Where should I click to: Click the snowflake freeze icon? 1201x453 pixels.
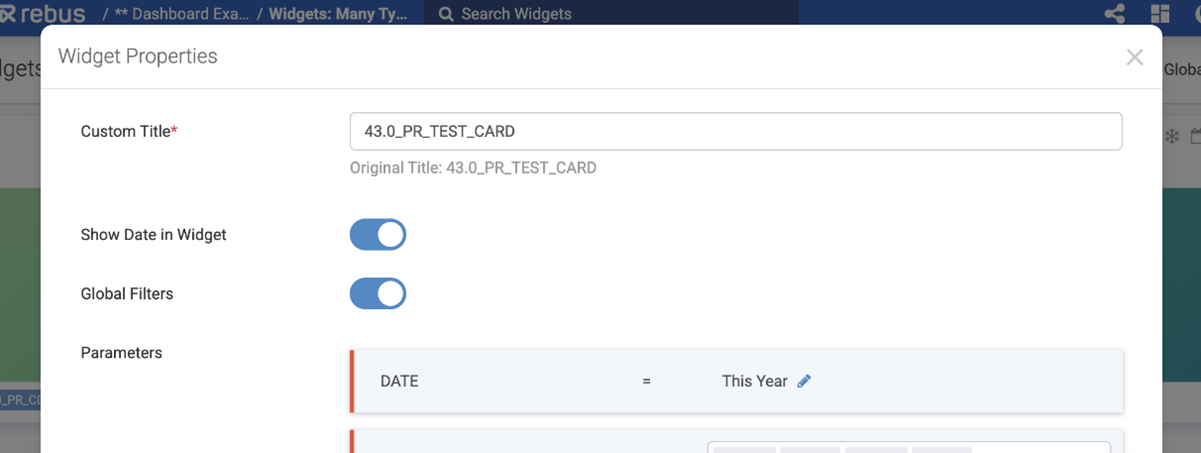pos(1172,136)
